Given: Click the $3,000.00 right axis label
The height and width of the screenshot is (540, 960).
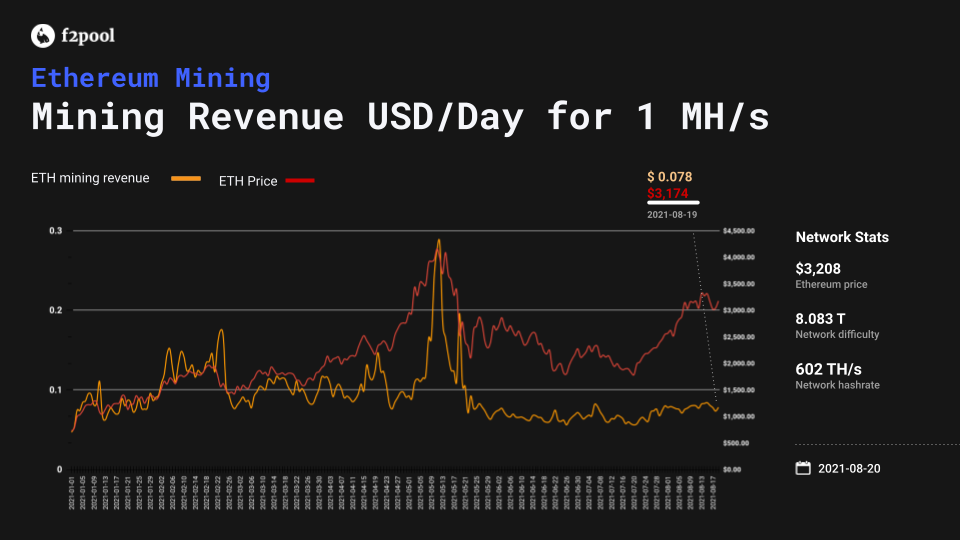Looking at the screenshot, I should [x=738, y=310].
